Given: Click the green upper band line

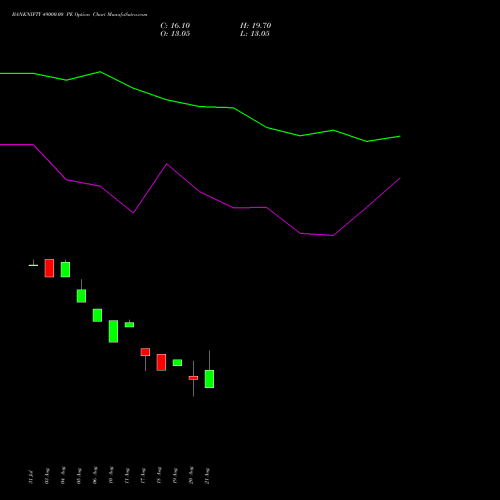Looking at the screenshot, I should tap(200, 106).
